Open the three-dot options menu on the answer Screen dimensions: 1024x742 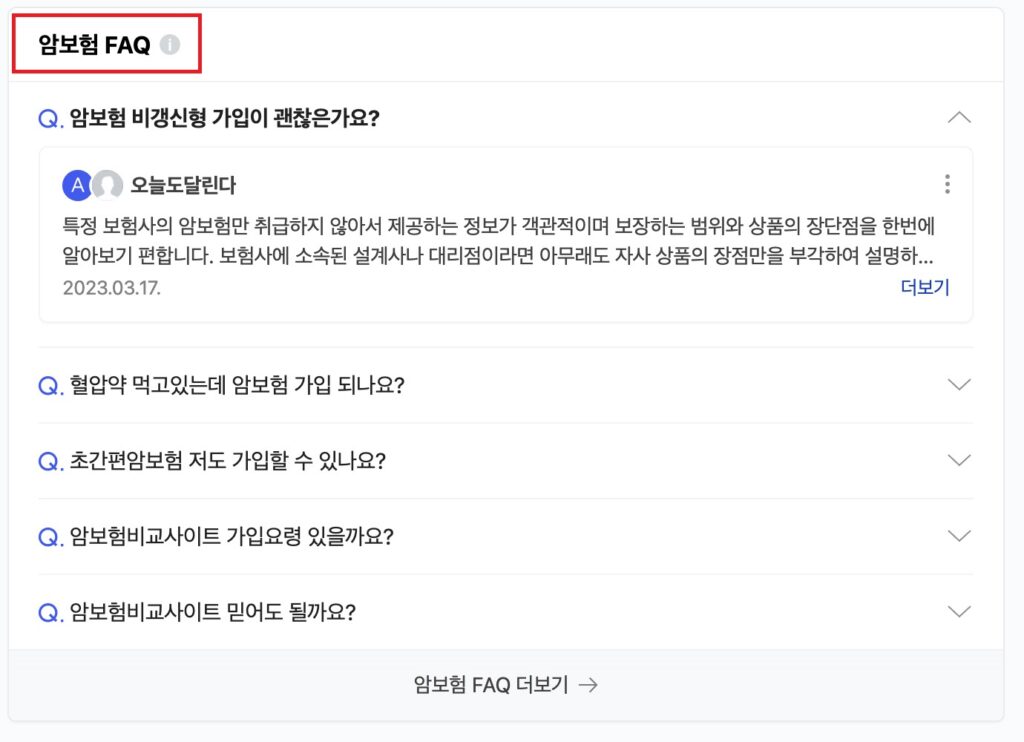click(947, 184)
